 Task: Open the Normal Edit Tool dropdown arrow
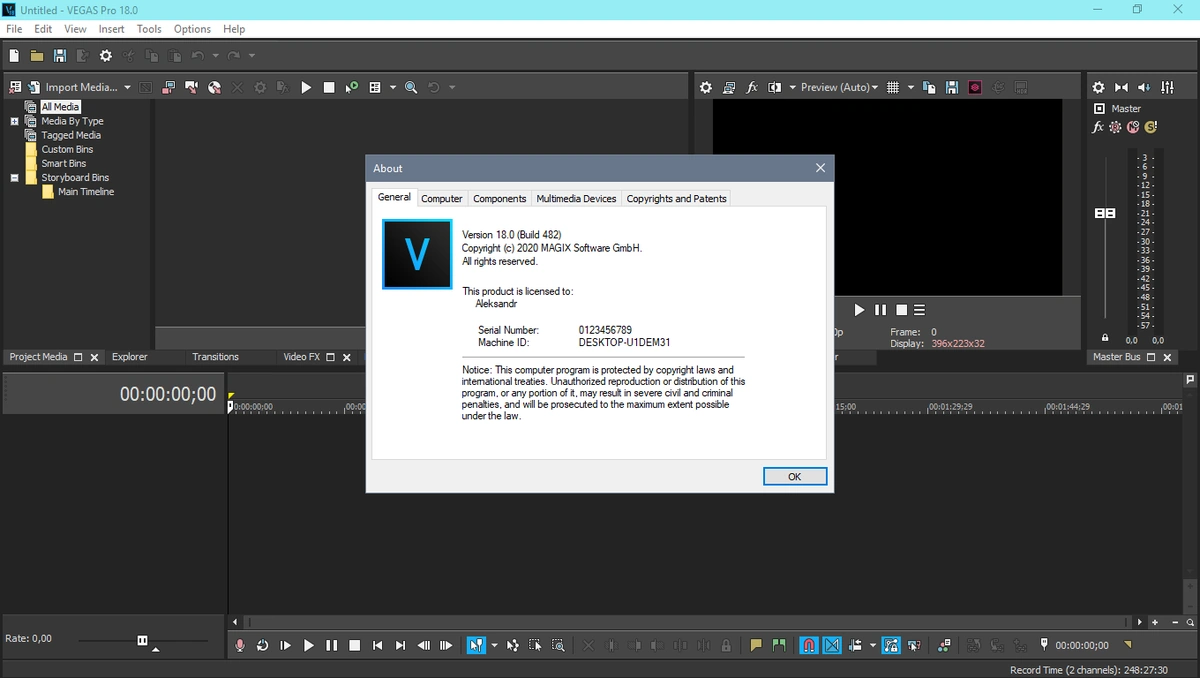click(x=494, y=646)
